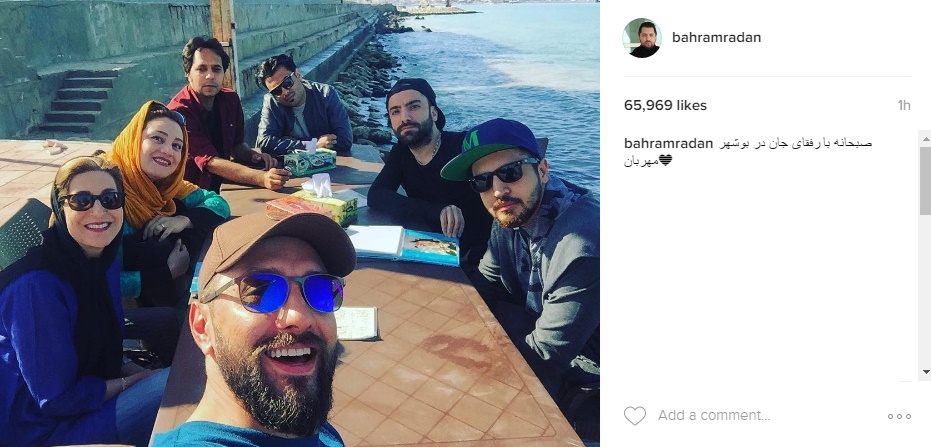The width and height of the screenshot is (931, 447).
Task: Click the comments scrollbar down arrow
Action: click(x=925, y=372)
